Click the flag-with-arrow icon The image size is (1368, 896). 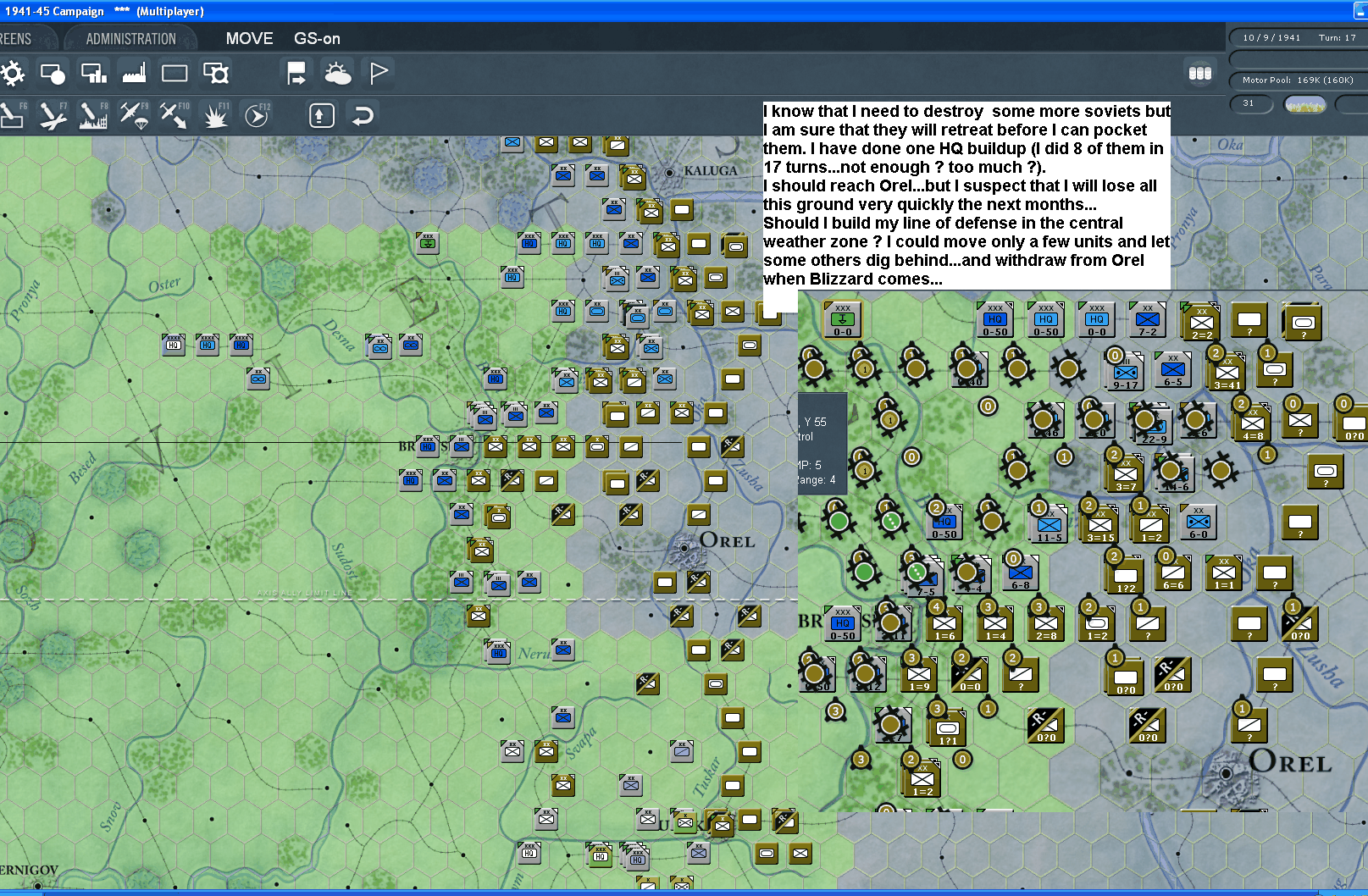point(296,74)
